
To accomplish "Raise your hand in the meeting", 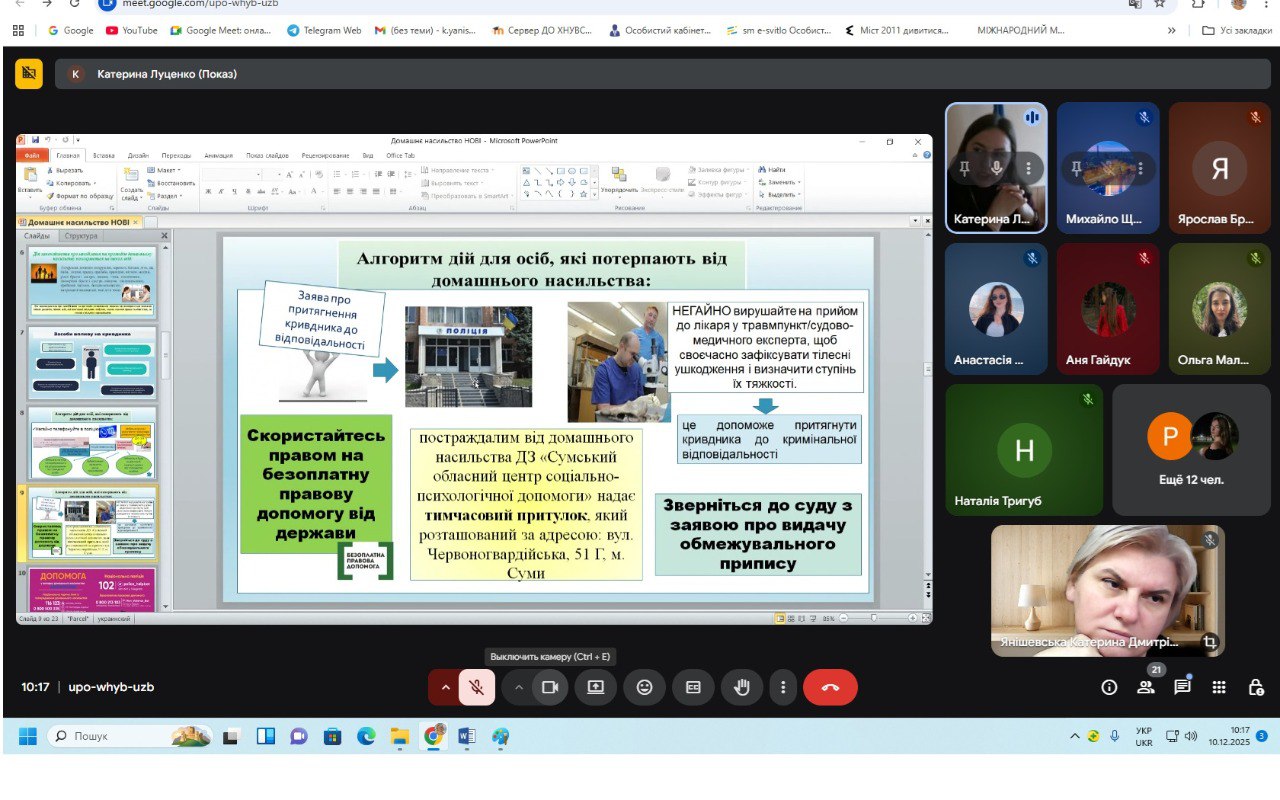I will click(742, 688).
